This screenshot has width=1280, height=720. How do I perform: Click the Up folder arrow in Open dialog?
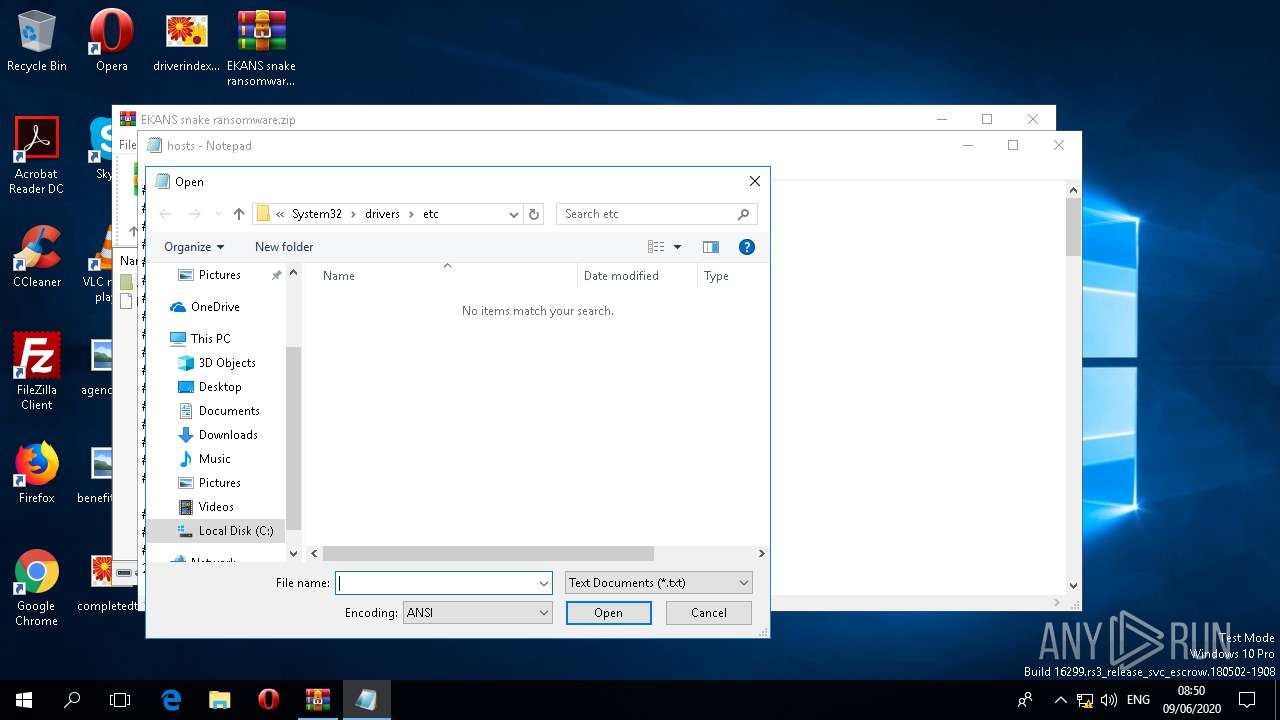238,214
